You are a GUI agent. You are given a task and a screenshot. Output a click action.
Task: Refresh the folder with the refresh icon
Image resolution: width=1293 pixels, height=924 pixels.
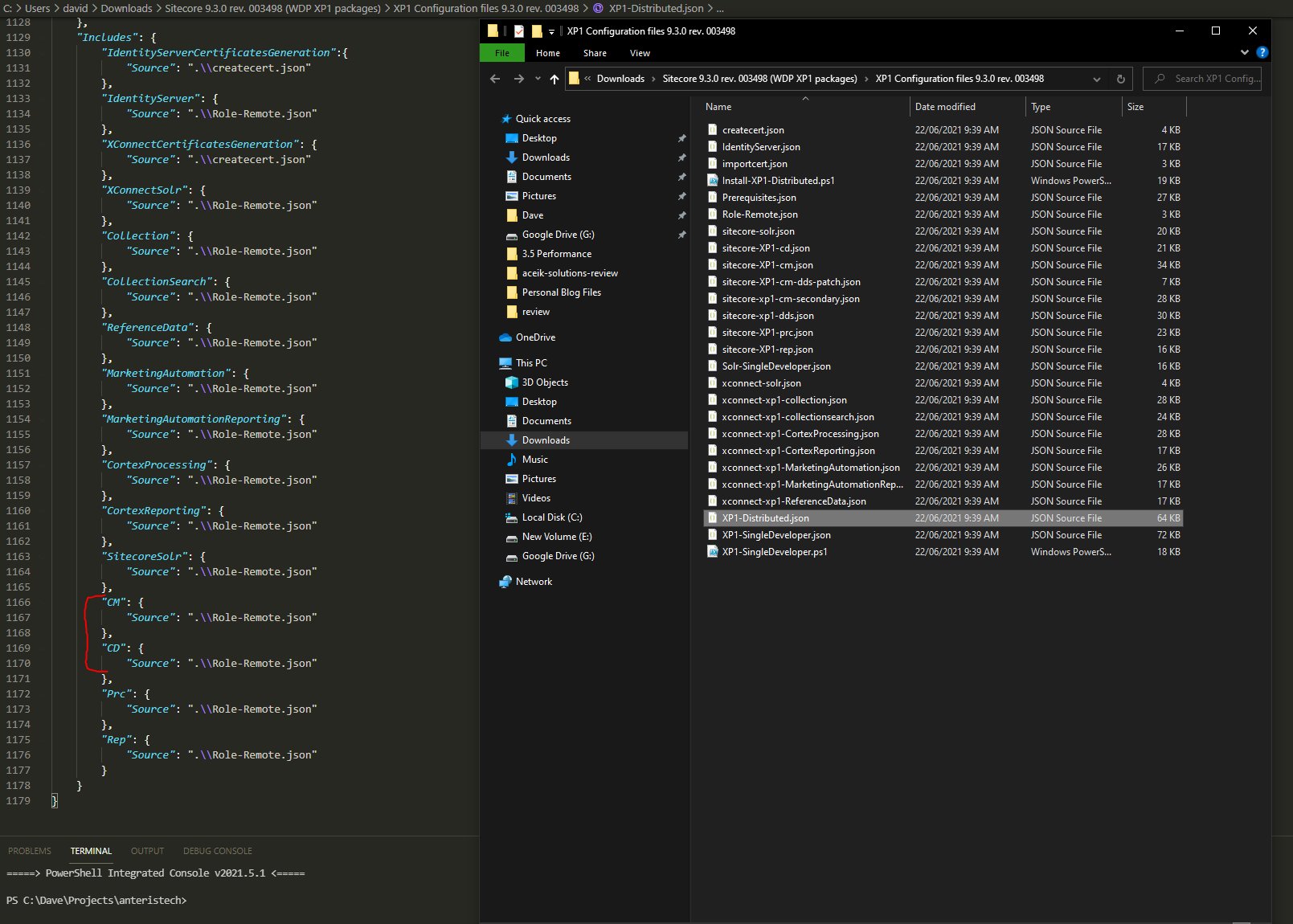point(1121,79)
